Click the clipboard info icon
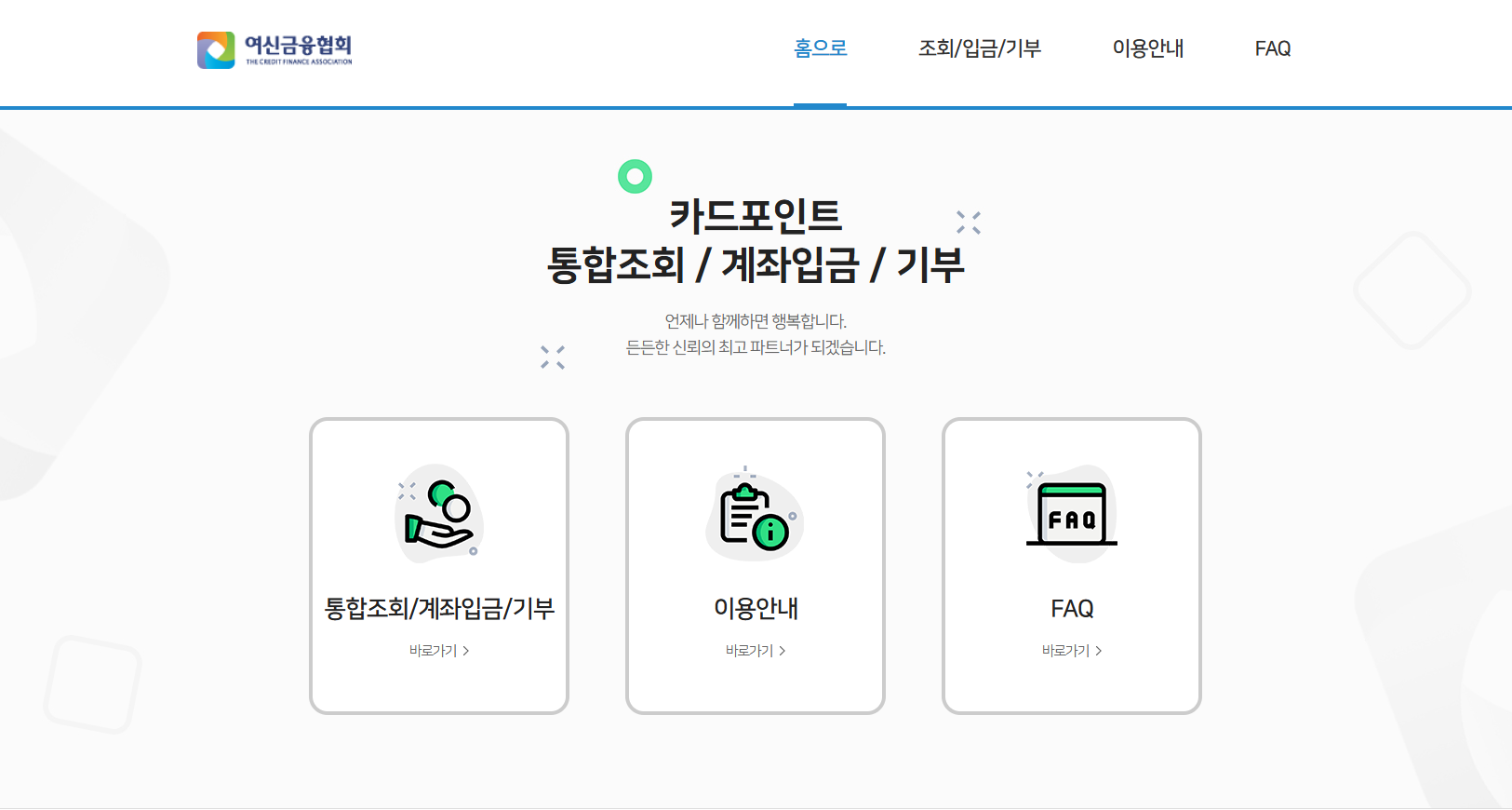The image size is (1512, 810). point(755,514)
